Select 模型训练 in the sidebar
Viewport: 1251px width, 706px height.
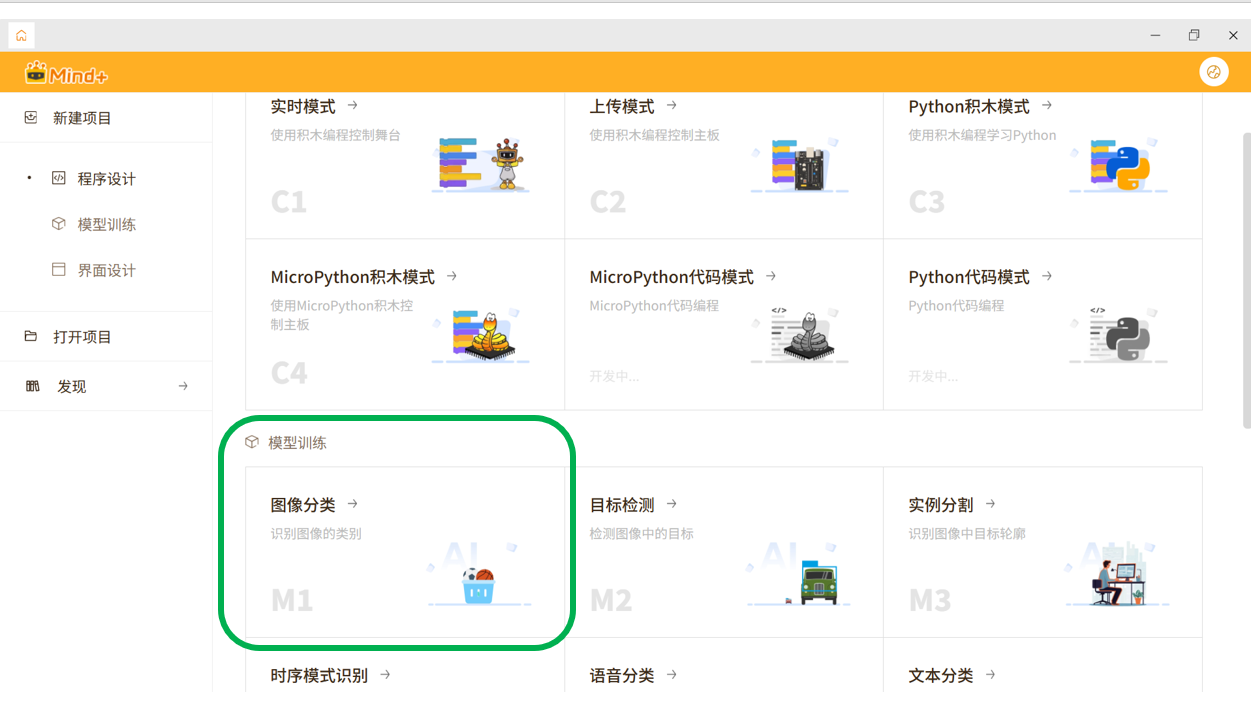pos(106,225)
